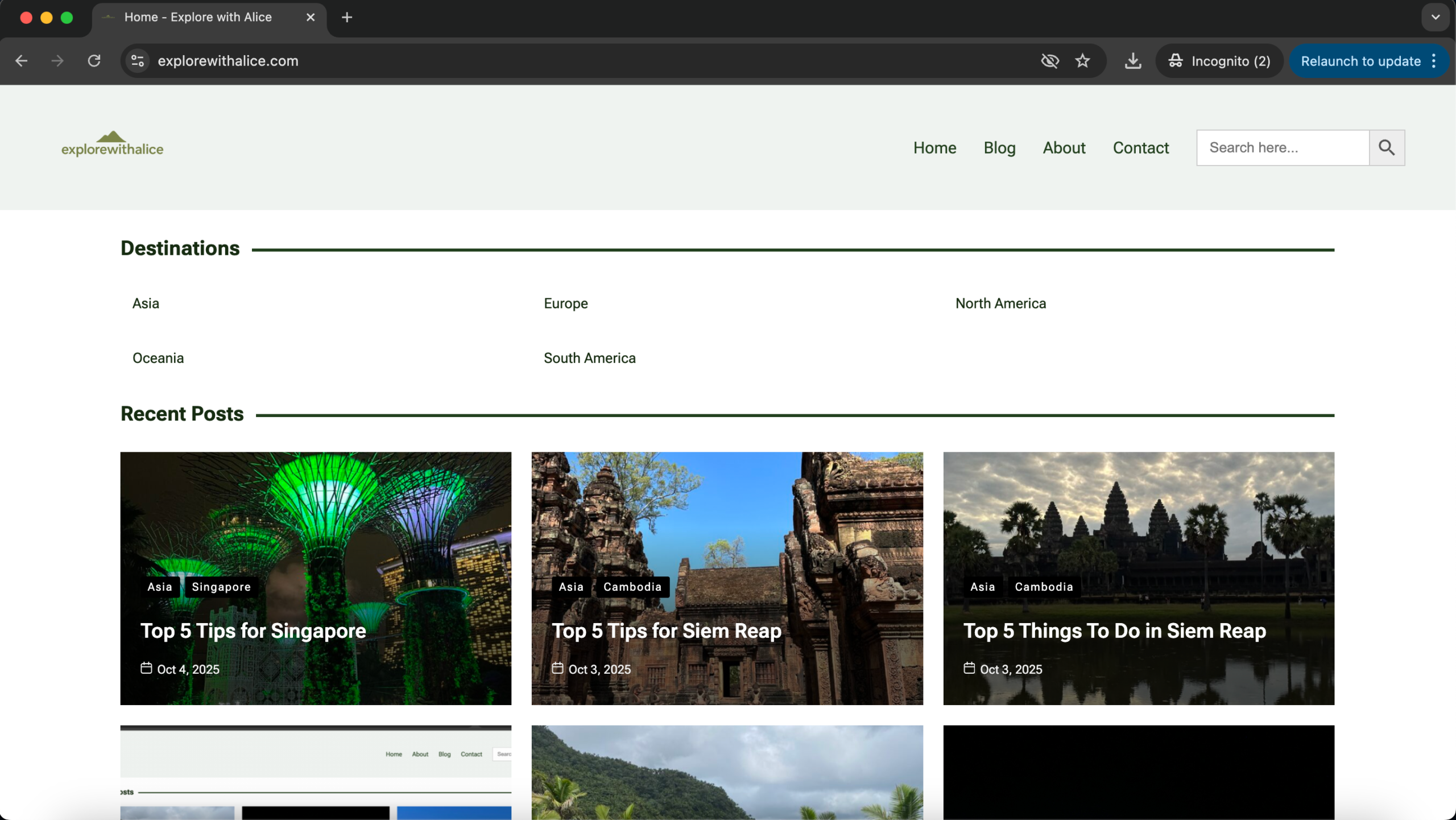Open a new tab with plus icon
The width and height of the screenshot is (1456, 820).
(x=347, y=18)
